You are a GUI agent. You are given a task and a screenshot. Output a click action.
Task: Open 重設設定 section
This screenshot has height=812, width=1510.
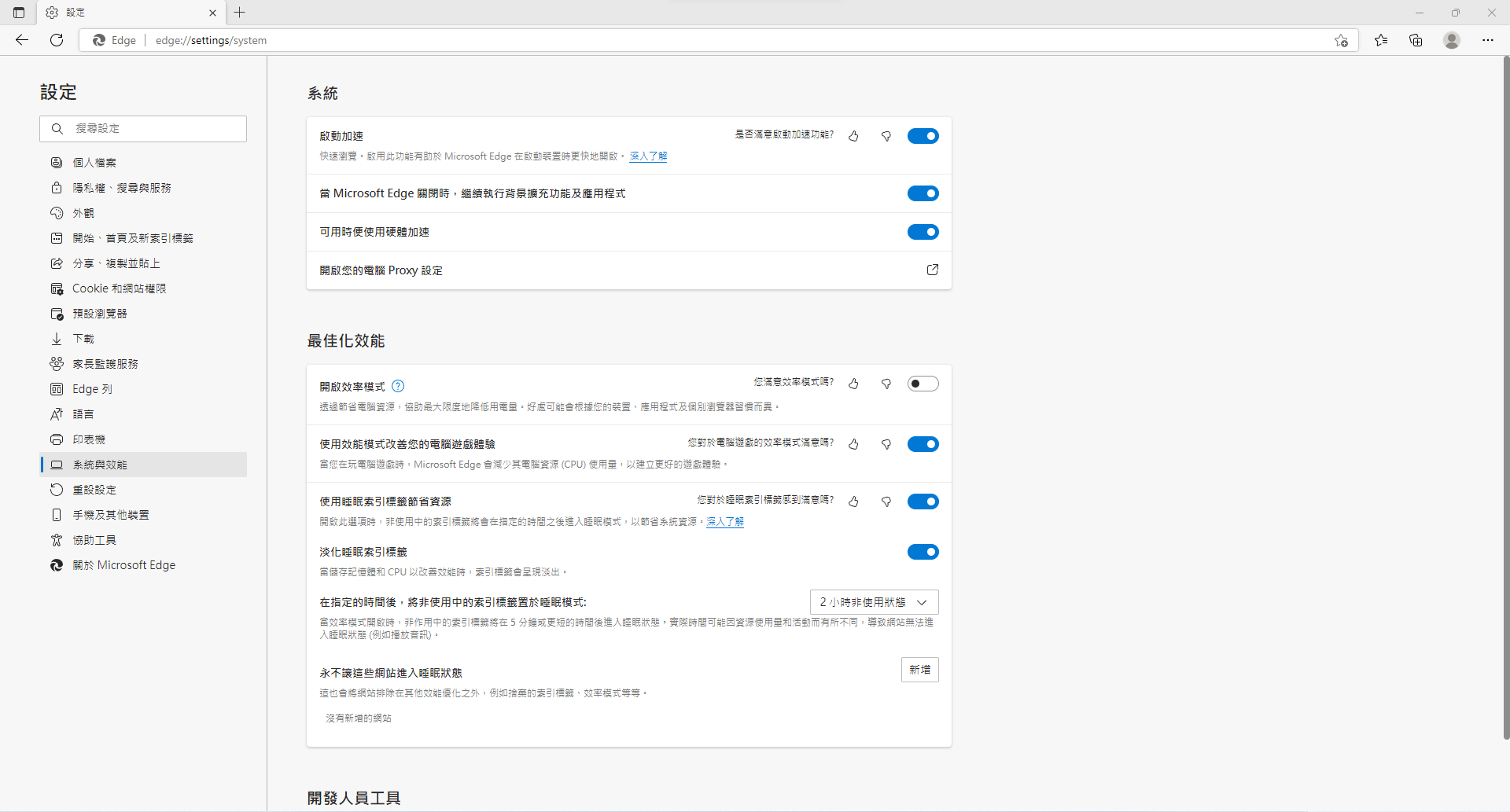click(143, 490)
